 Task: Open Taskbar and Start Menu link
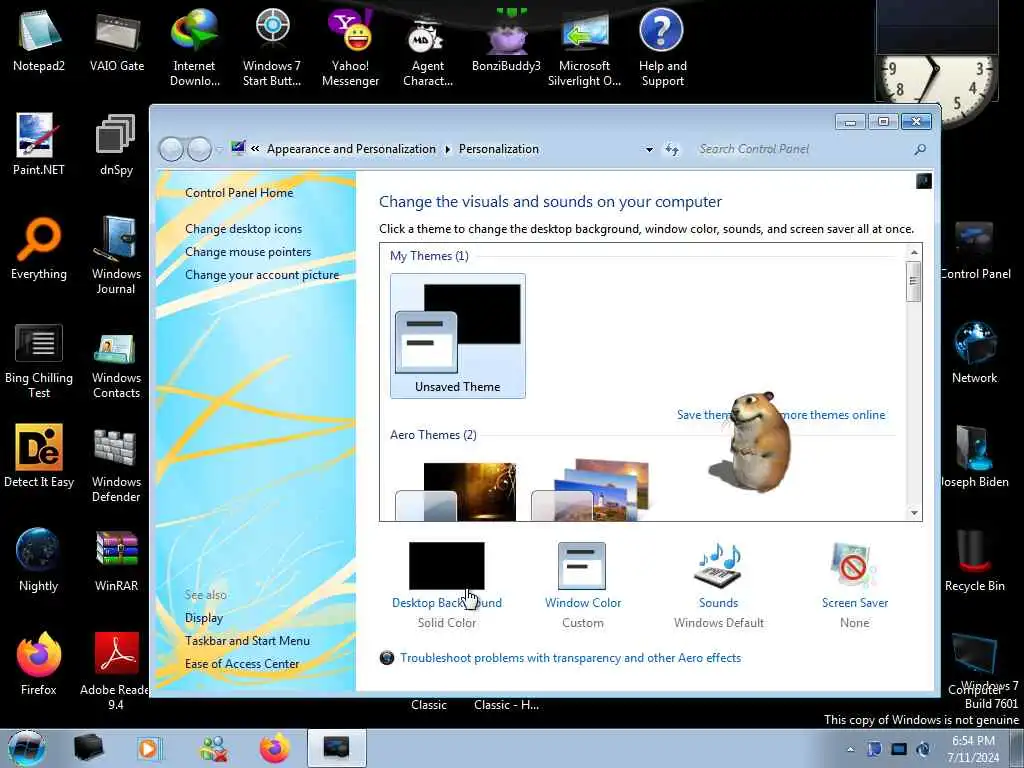pos(248,641)
